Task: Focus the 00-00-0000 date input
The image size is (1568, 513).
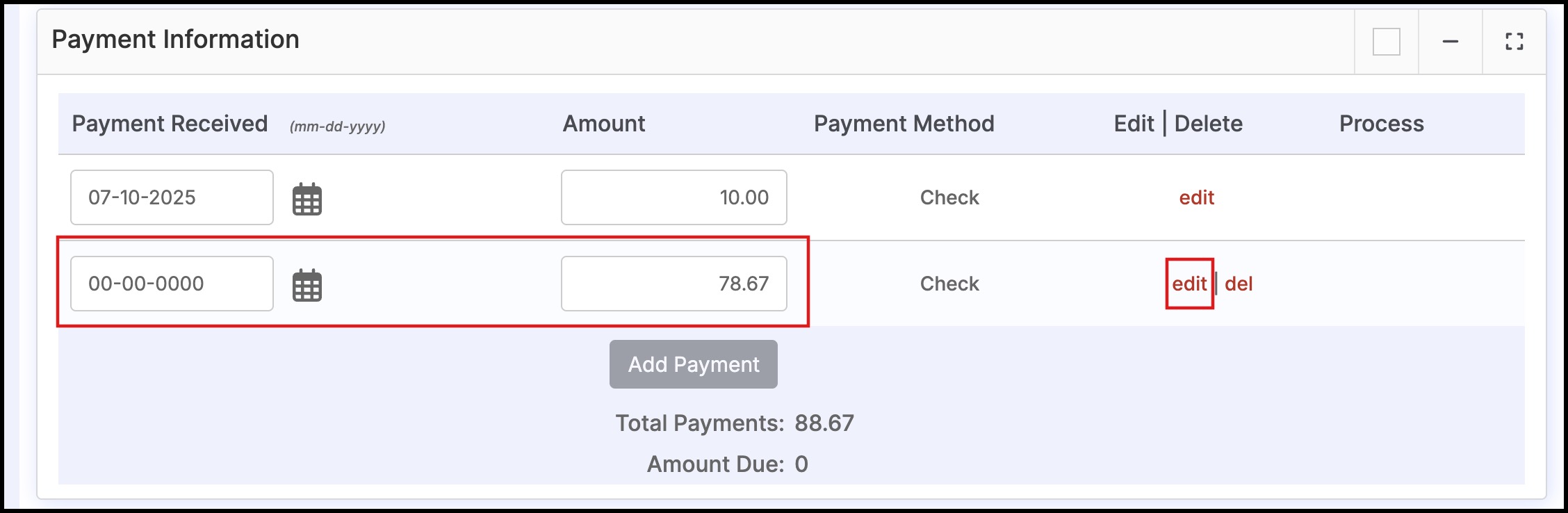Action: pyautogui.click(x=172, y=284)
